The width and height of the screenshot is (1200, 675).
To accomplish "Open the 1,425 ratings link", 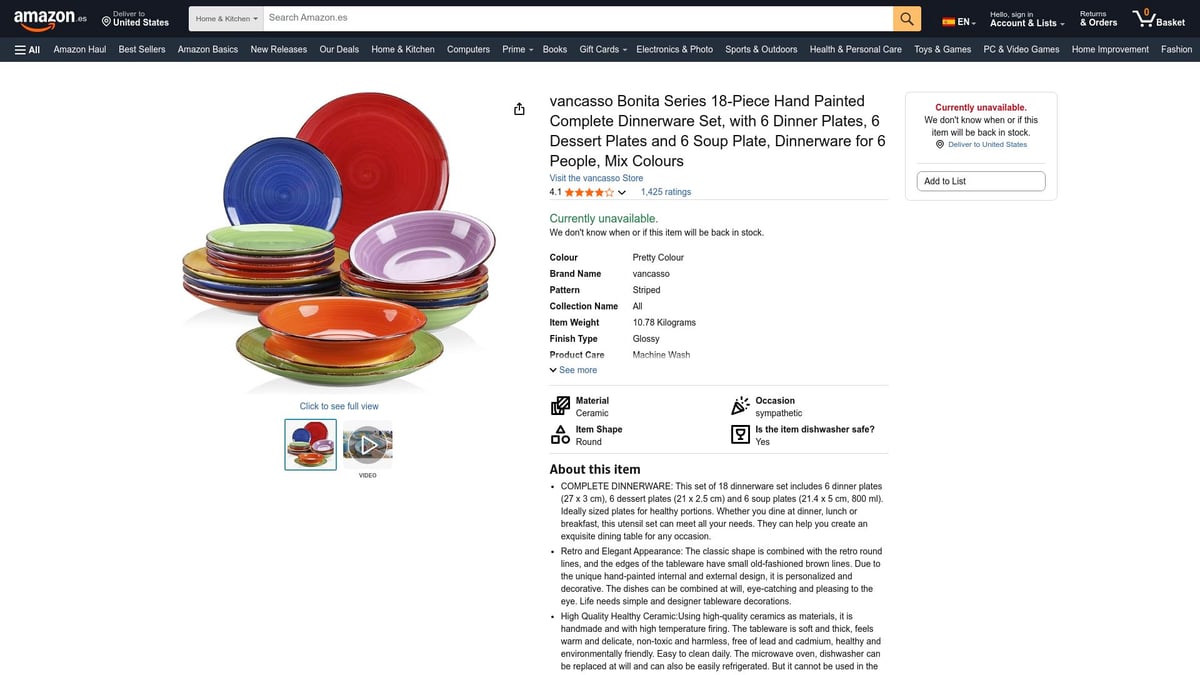I will click(x=666, y=192).
